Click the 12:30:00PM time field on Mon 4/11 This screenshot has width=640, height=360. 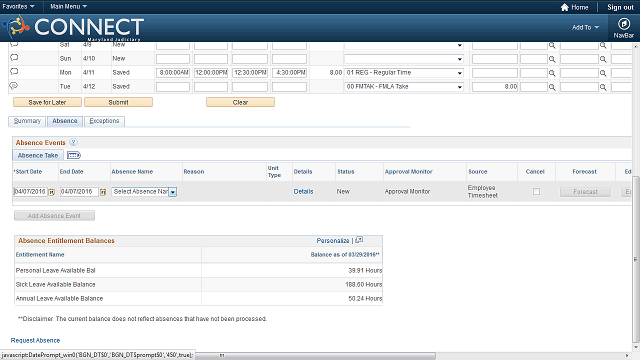250,73
